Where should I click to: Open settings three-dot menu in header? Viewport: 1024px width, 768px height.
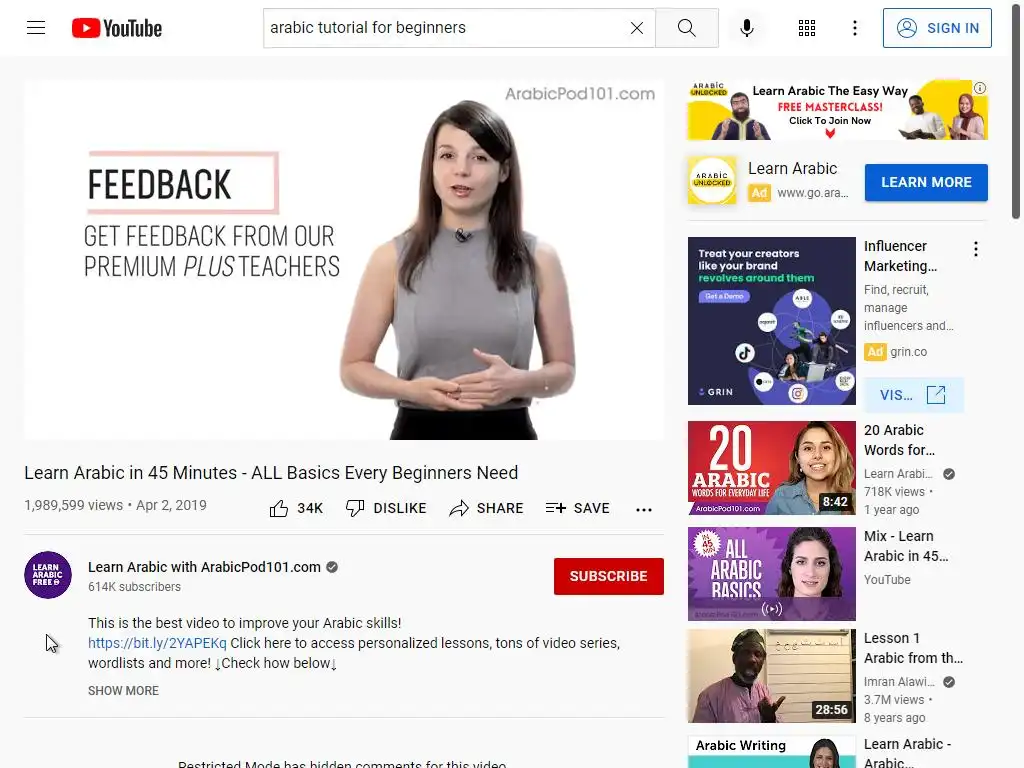point(855,28)
